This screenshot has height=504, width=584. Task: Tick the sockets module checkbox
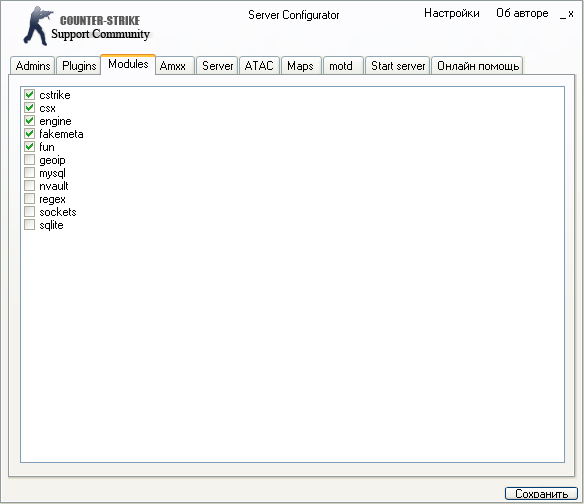click(29, 212)
